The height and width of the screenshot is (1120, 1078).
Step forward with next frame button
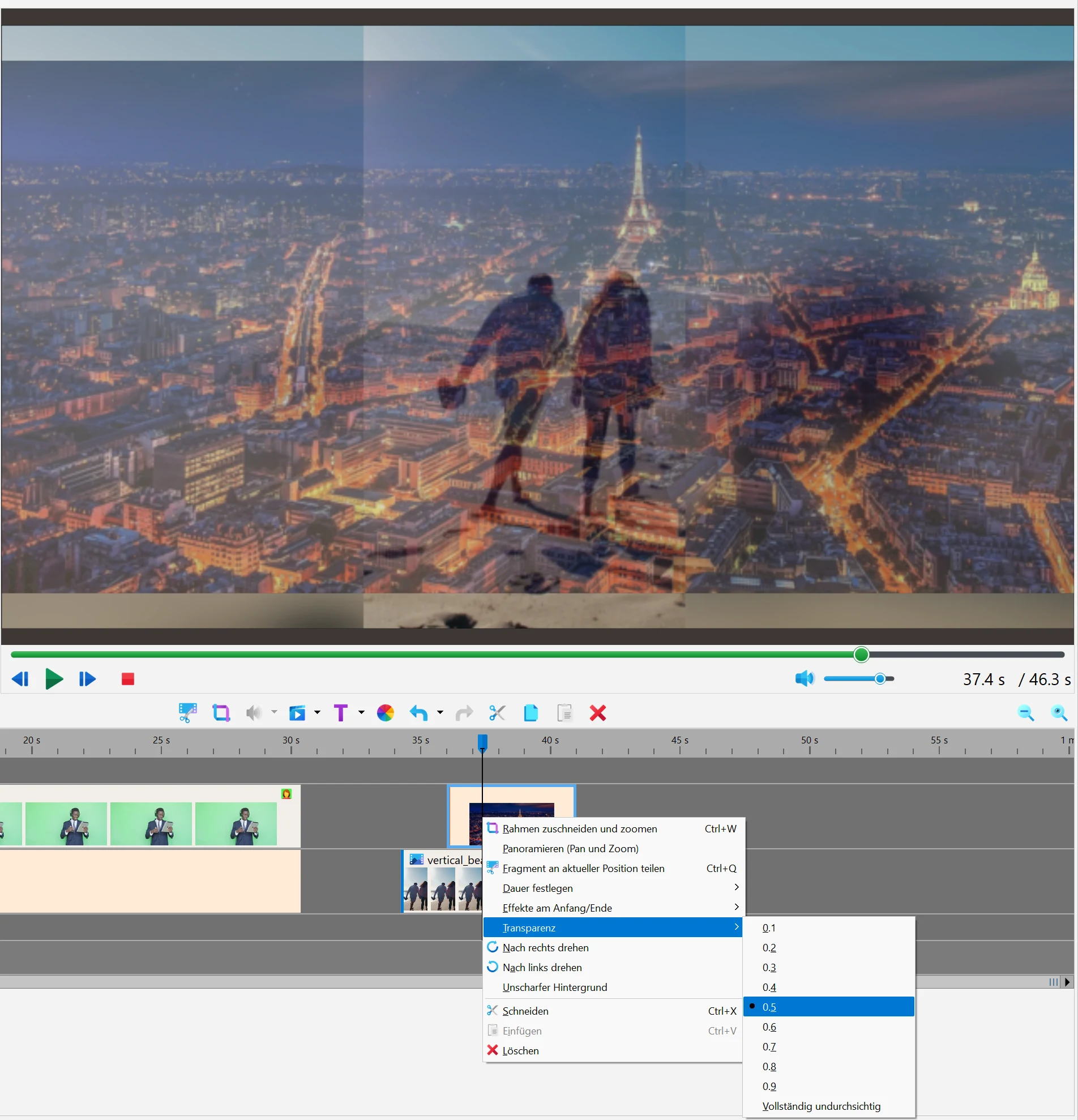point(87,679)
